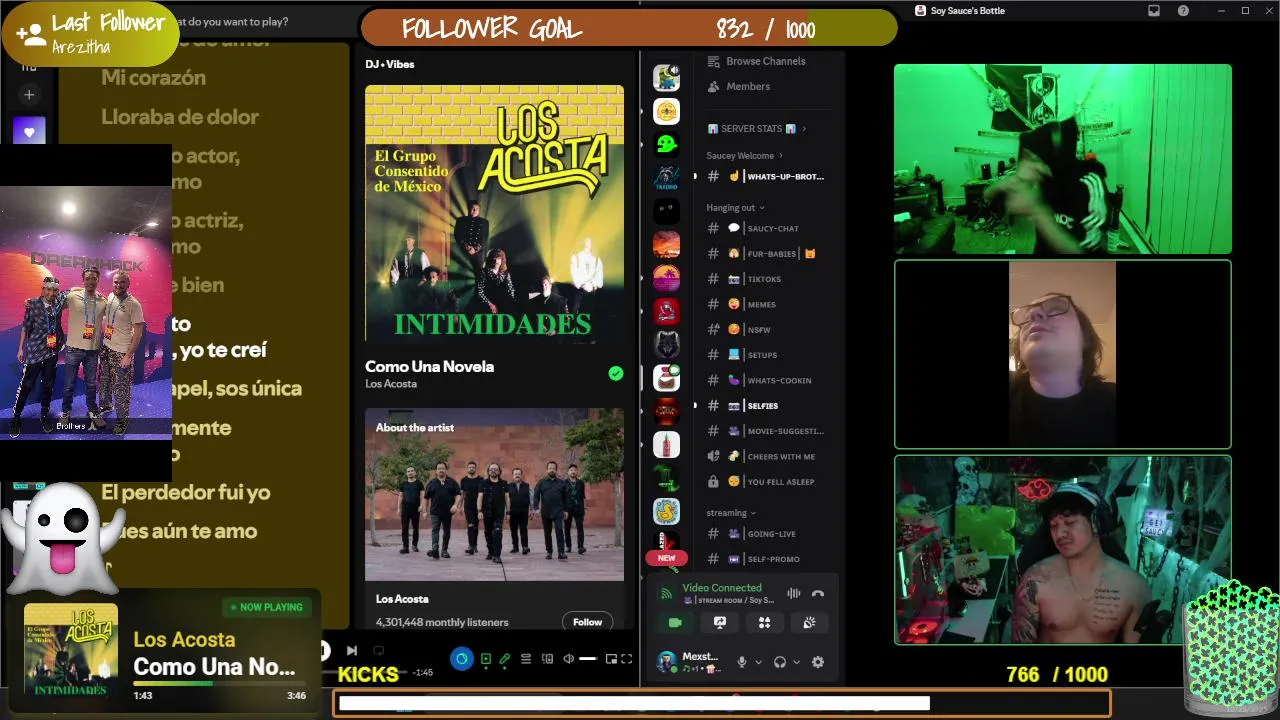The height and width of the screenshot is (720, 1280).
Task: Select the wolf server icon
Action: point(667,345)
